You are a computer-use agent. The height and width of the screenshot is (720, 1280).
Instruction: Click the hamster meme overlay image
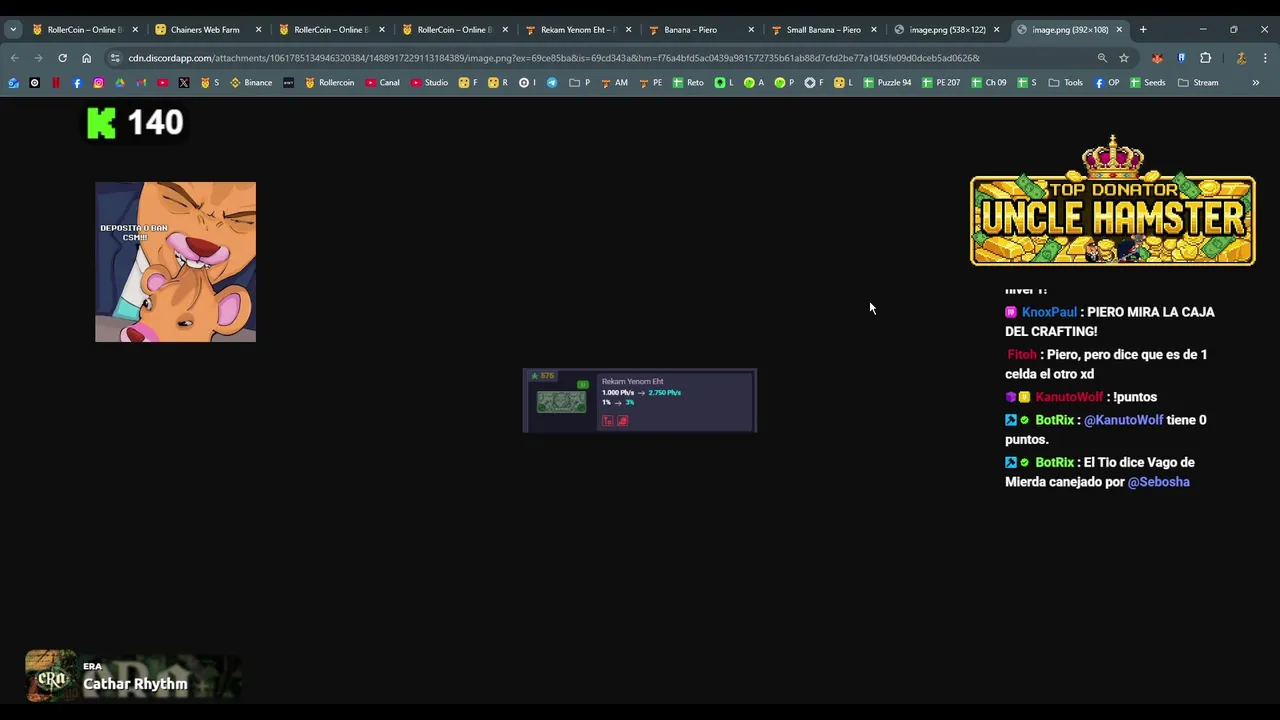pos(175,262)
